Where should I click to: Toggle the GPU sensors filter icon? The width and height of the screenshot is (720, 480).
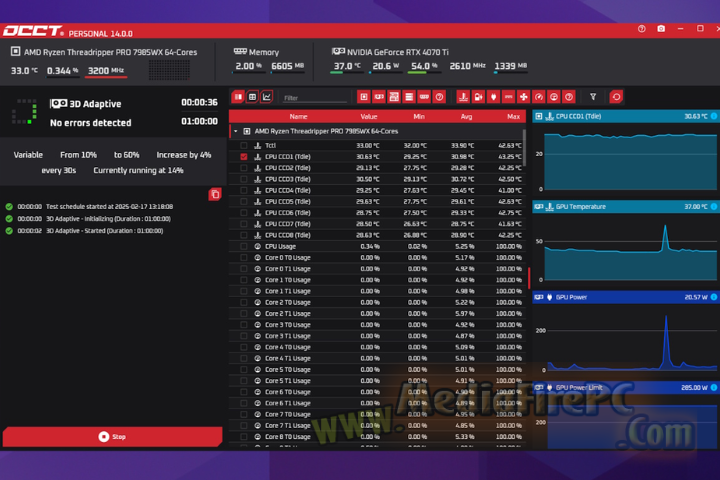(x=379, y=97)
